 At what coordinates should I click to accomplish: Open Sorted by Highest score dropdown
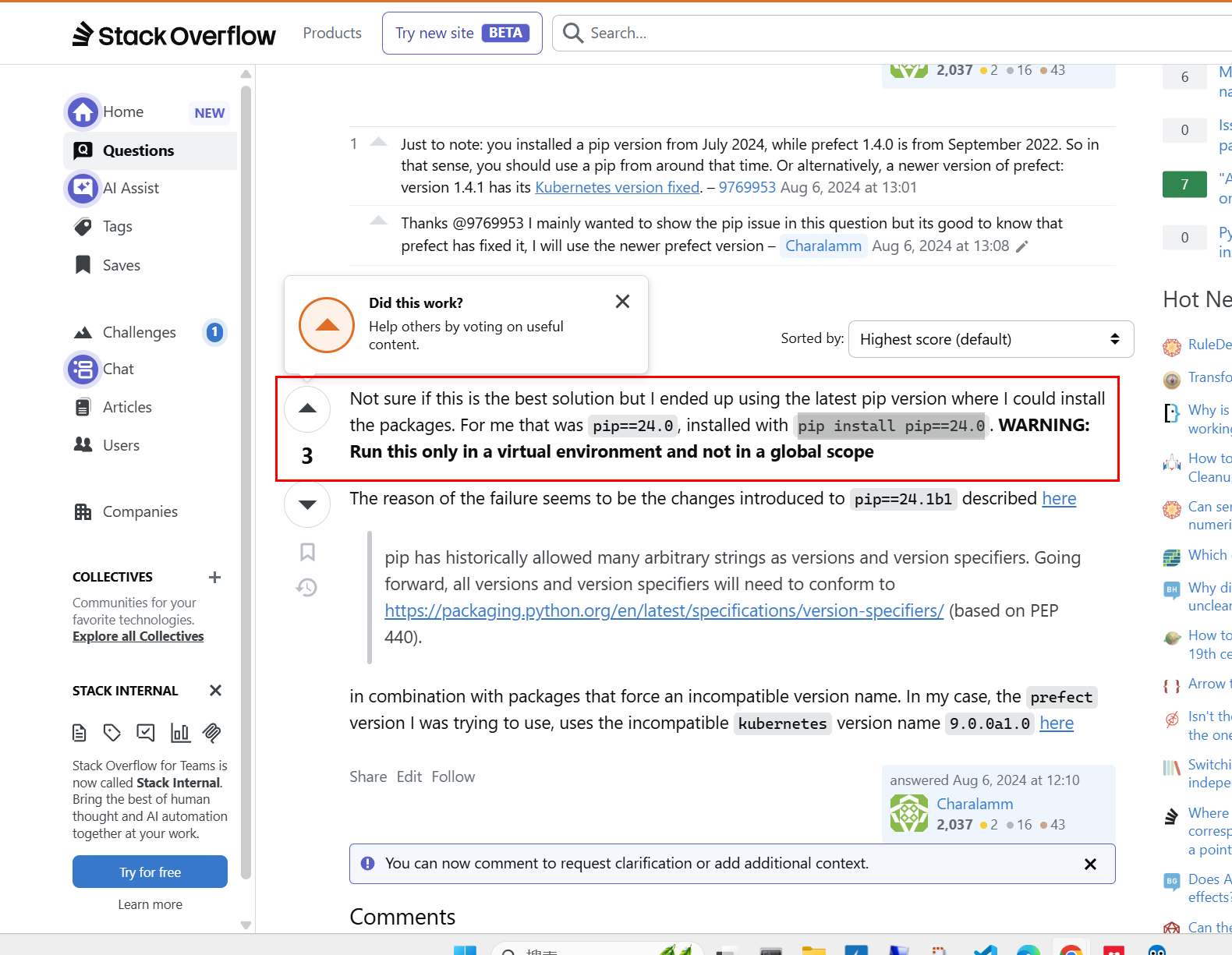pos(990,339)
